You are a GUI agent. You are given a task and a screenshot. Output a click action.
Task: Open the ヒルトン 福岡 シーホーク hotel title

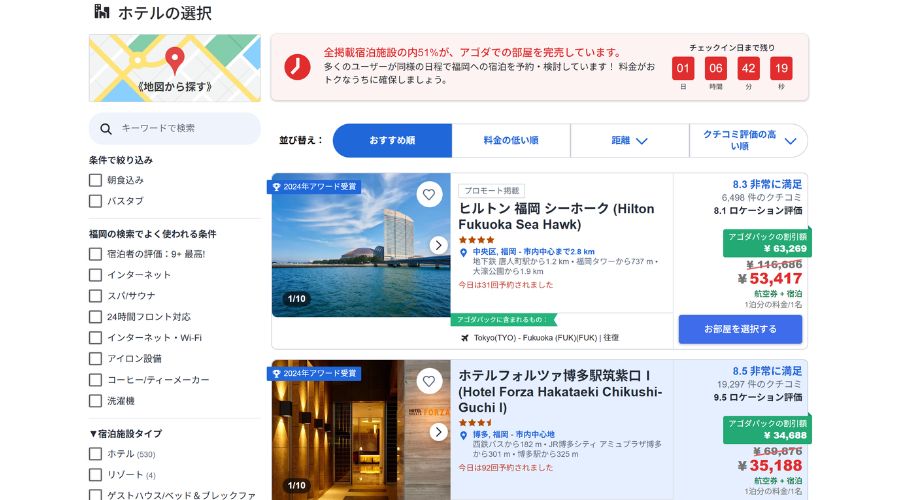[556, 216]
